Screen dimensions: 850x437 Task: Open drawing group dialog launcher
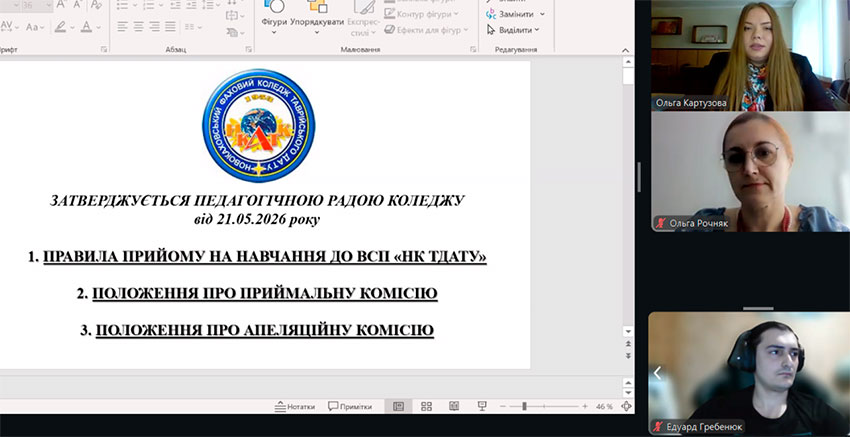click(x=473, y=49)
